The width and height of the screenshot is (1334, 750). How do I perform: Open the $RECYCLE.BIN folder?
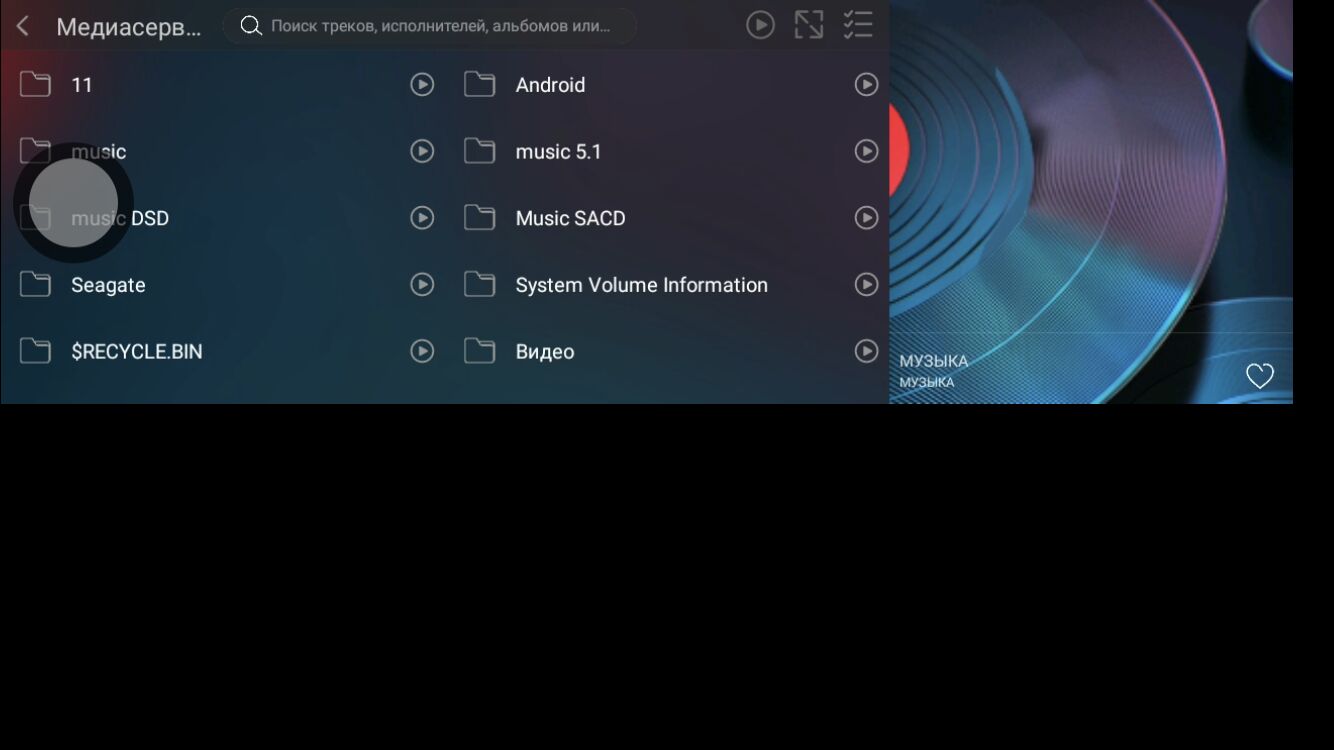coord(136,352)
